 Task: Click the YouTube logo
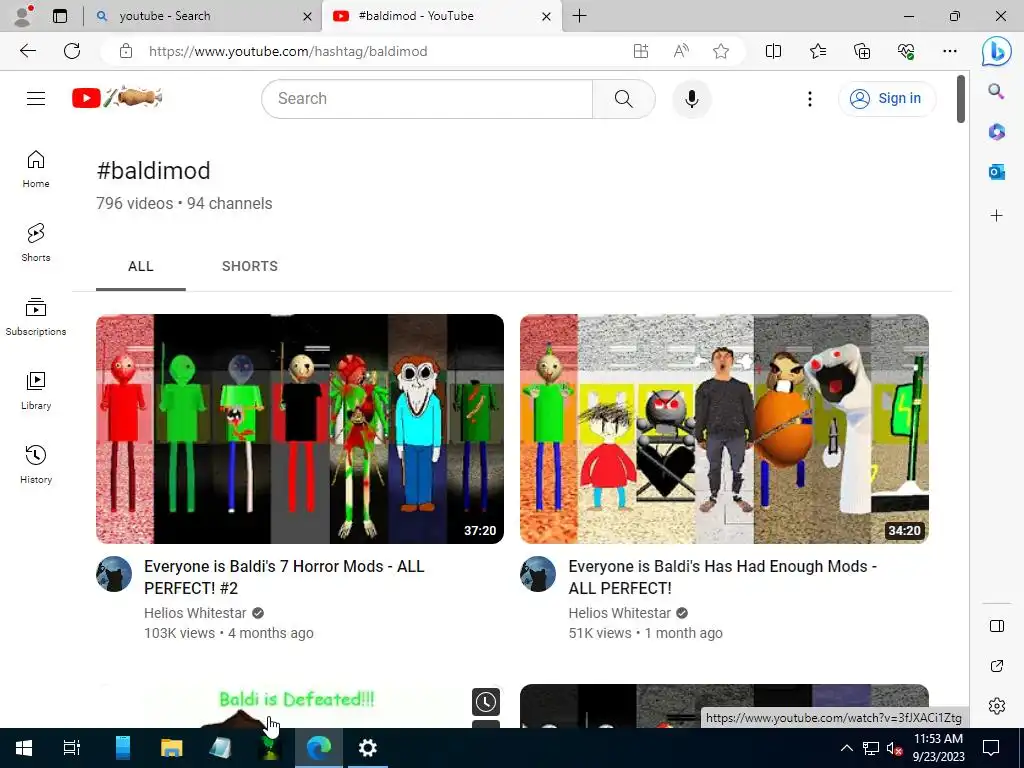coord(117,98)
